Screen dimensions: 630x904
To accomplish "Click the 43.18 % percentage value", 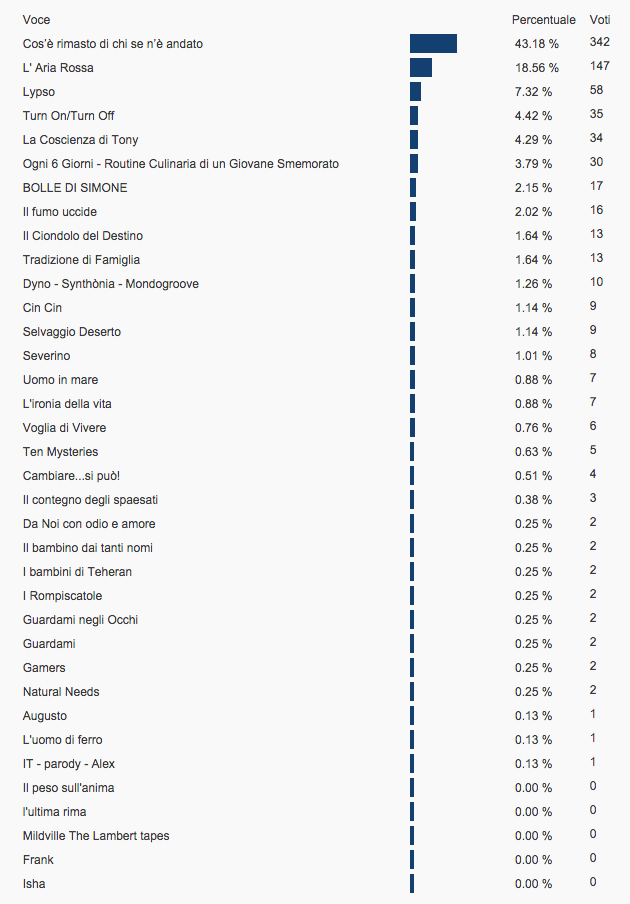I will (537, 44).
